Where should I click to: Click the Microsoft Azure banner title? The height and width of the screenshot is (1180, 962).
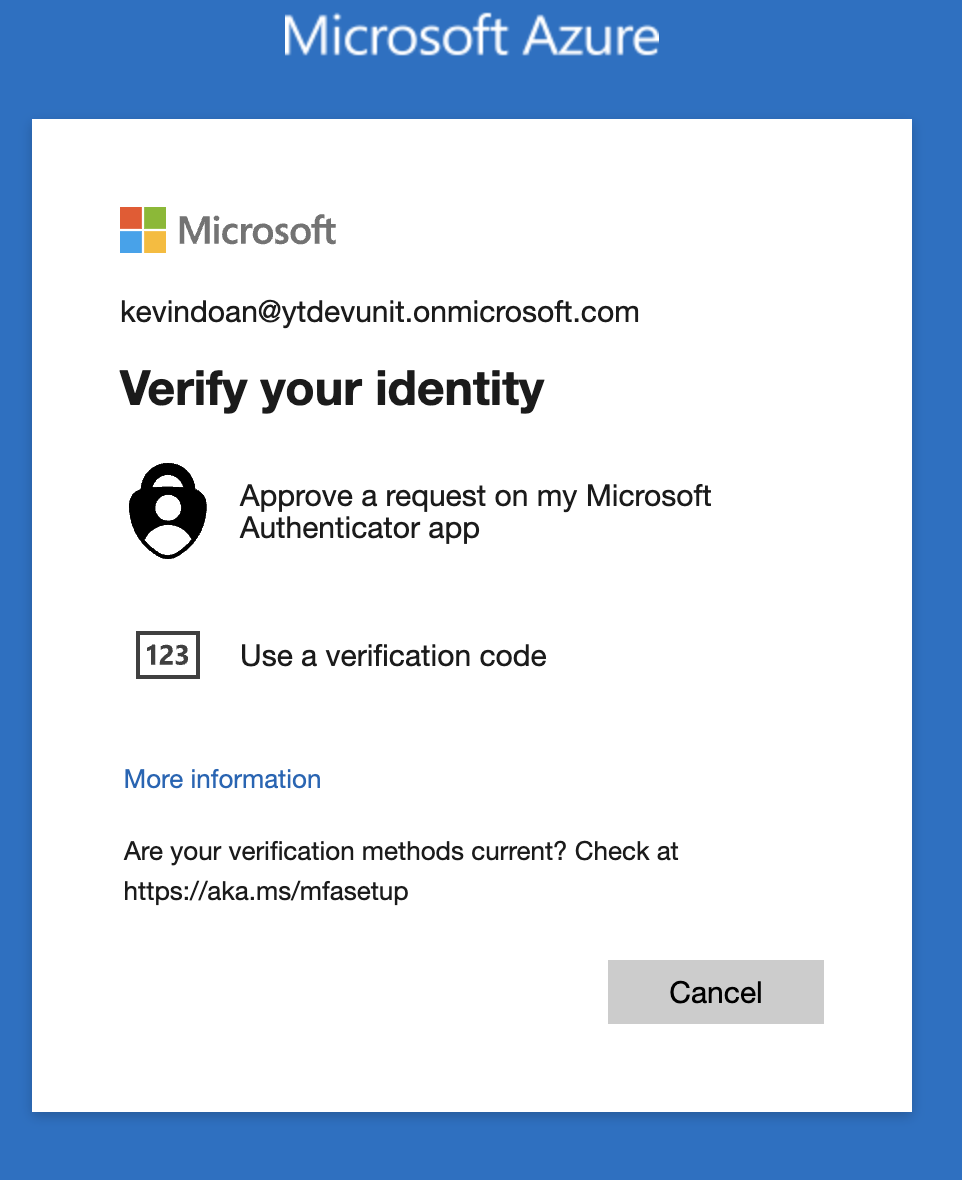pyautogui.click(x=471, y=35)
